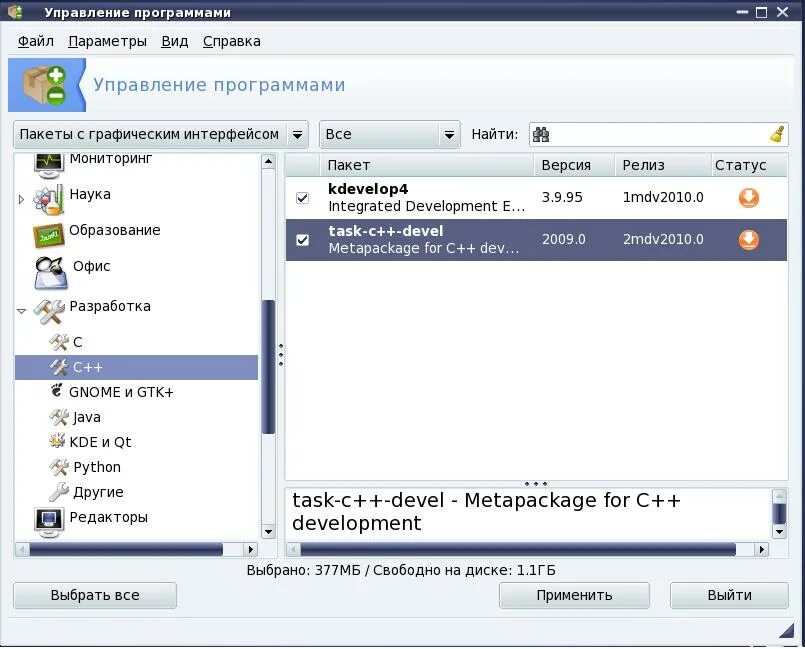Click description pane scroll down arrow
The image size is (805, 649).
click(779, 531)
